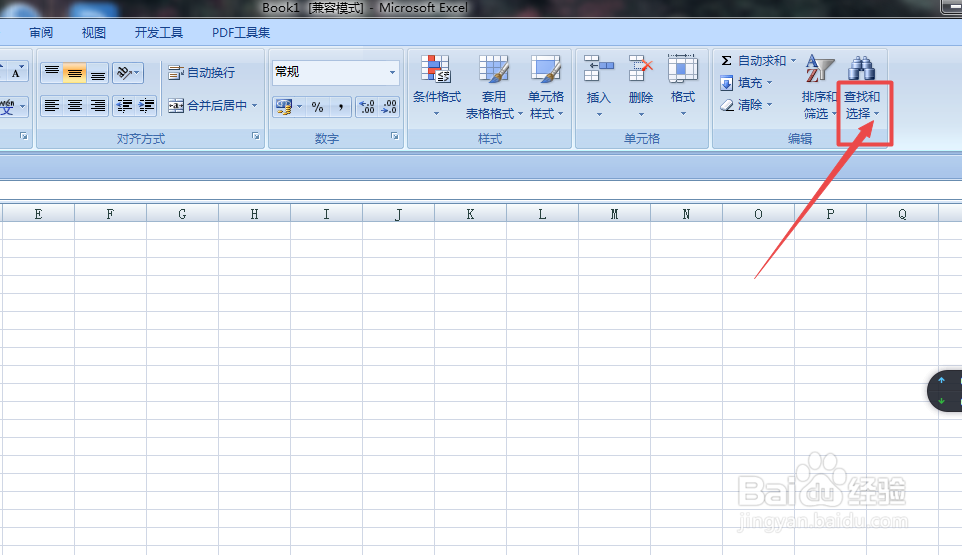Click the increase decimal icon
Image resolution: width=962 pixels, height=555 pixels.
click(366, 107)
